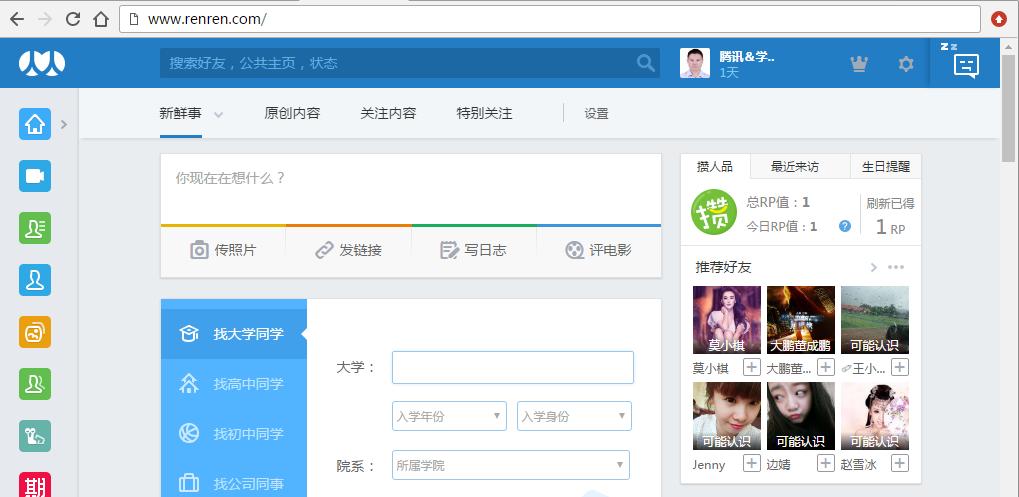Add 赵雪冰 as friend with plus
This screenshot has width=1019, height=497.
899,463
